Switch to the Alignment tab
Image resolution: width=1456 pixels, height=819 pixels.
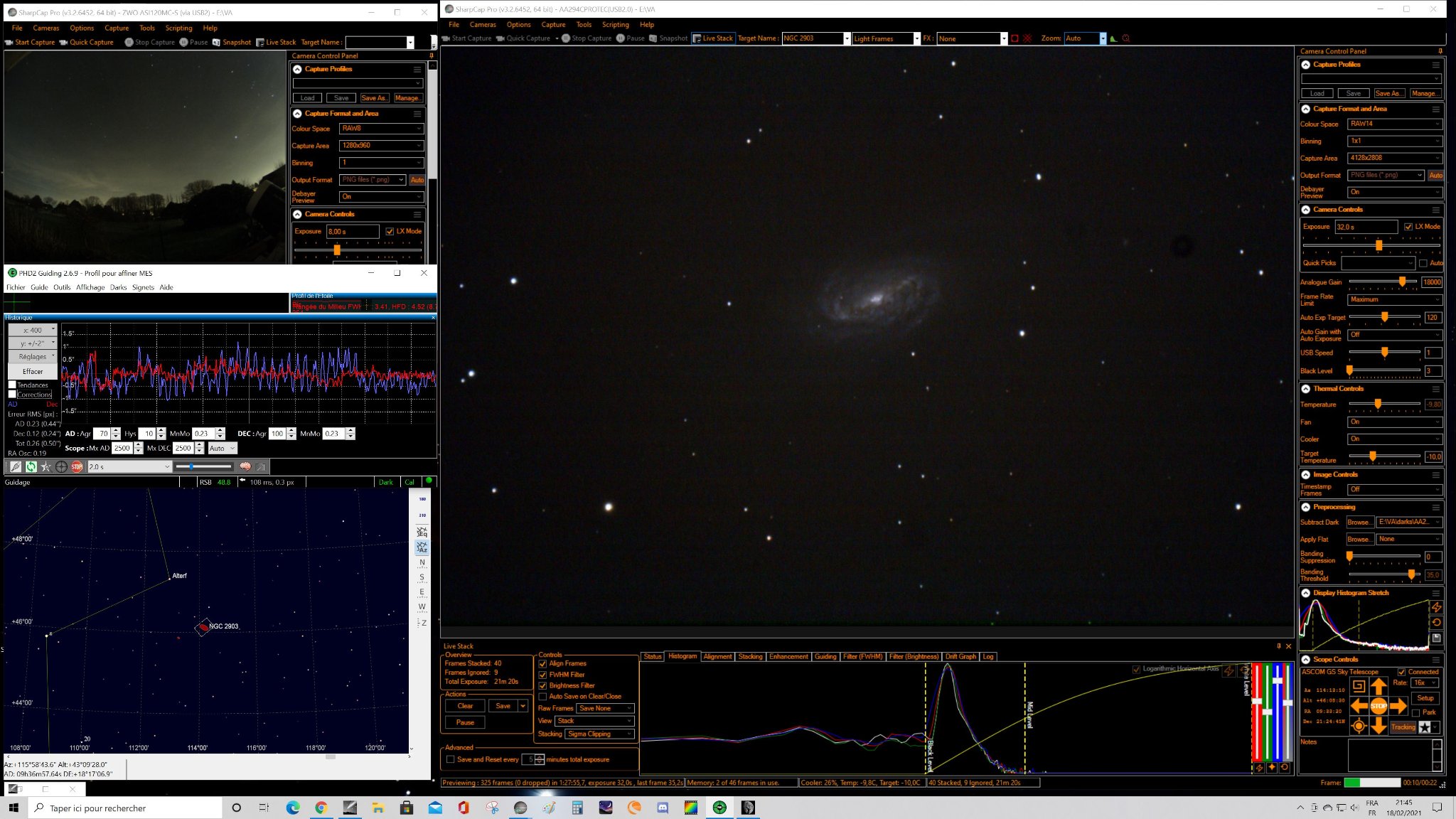click(717, 656)
